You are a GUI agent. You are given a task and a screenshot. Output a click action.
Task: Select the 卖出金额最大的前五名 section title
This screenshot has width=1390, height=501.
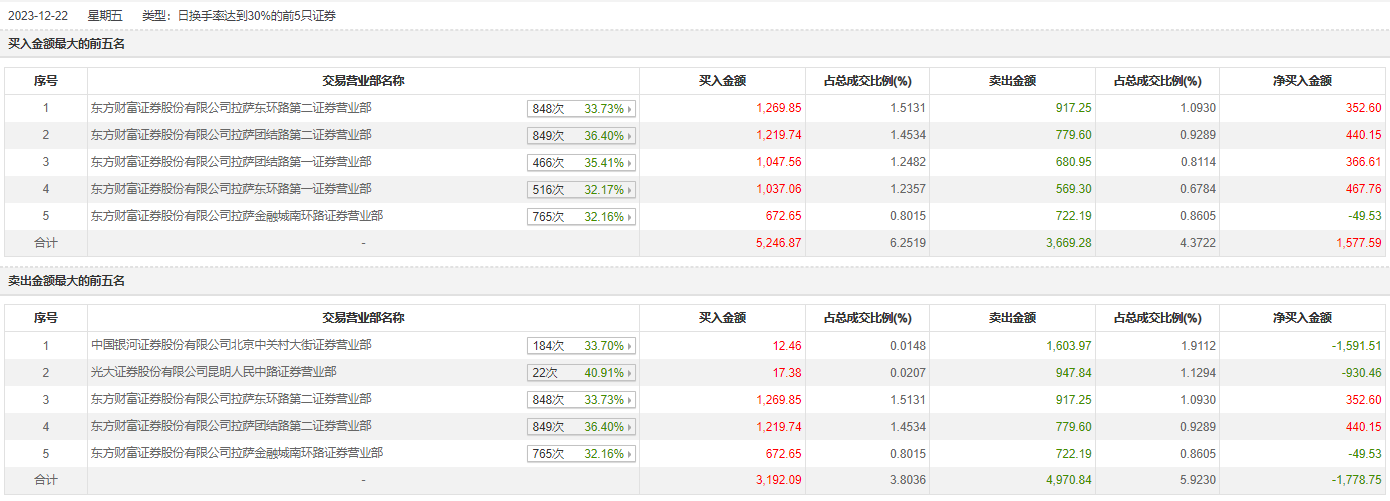67,281
